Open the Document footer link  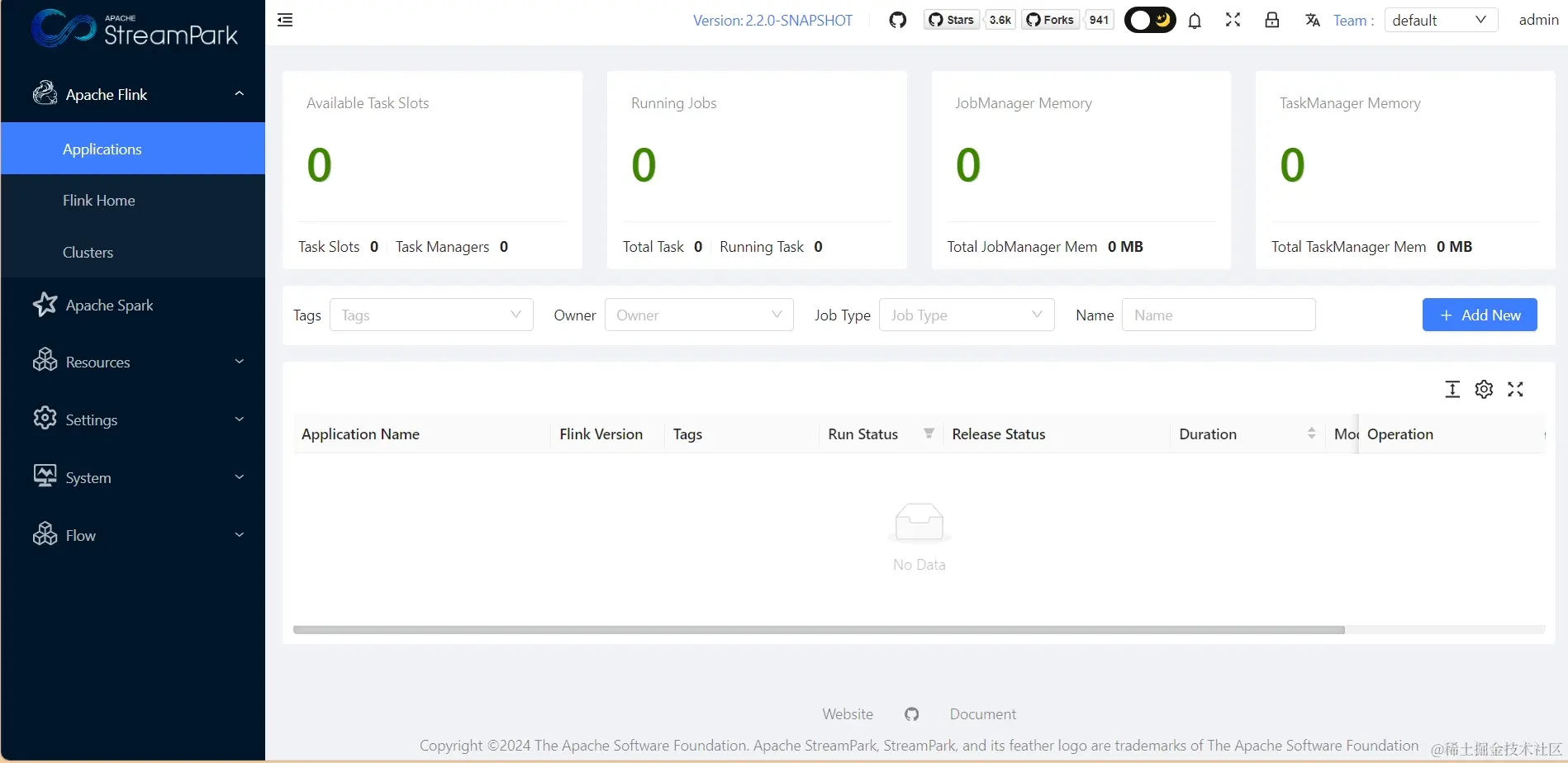(x=983, y=714)
